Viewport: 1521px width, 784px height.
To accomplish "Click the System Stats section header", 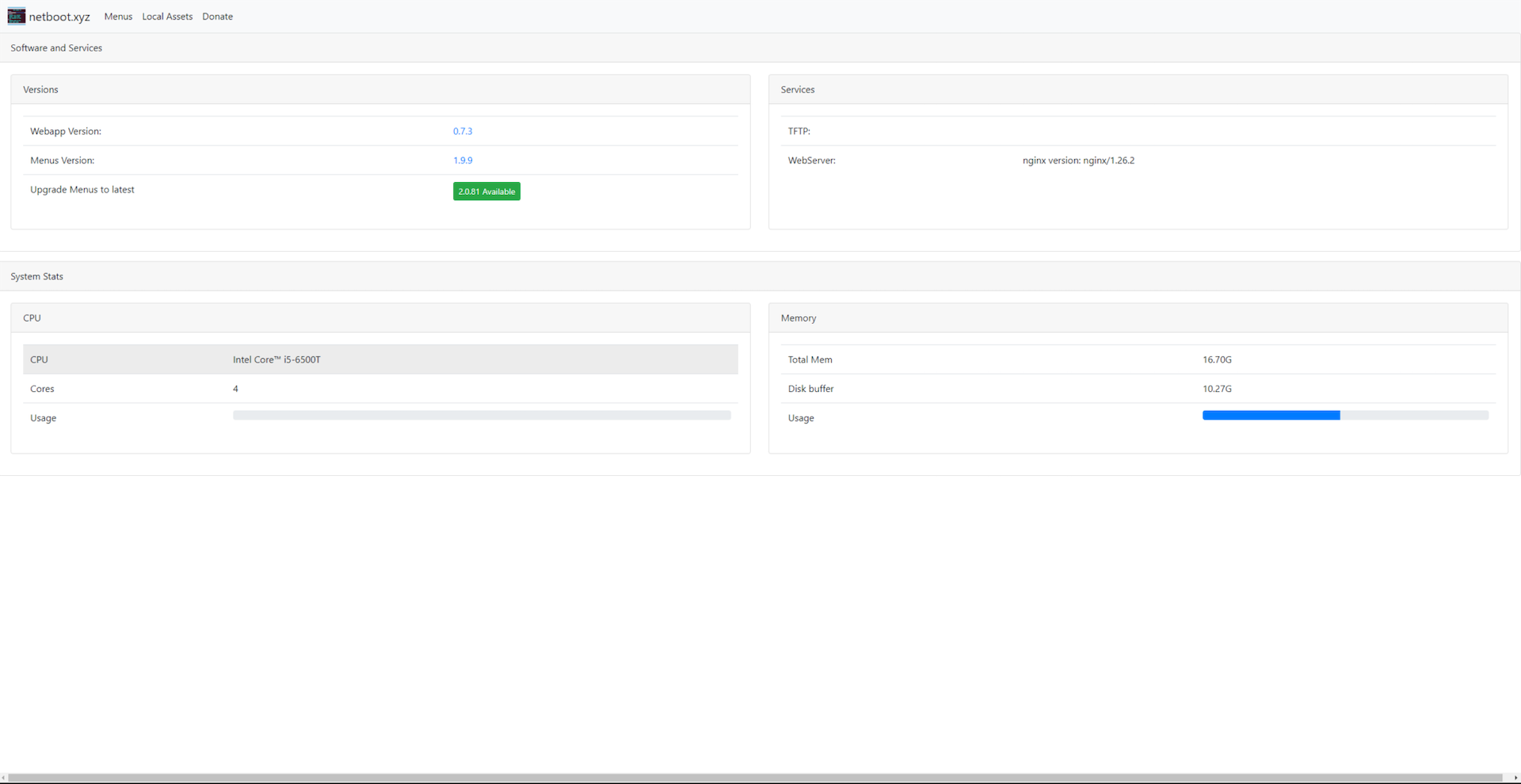I will [x=37, y=276].
